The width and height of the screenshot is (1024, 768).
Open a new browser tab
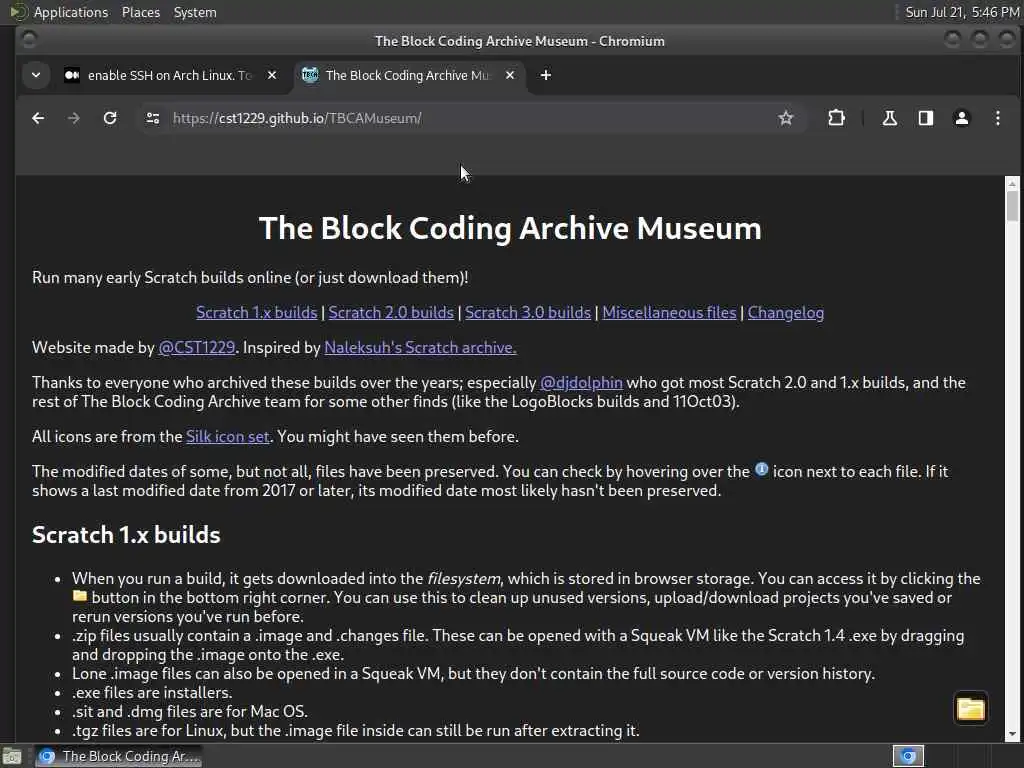click(546, 76)
